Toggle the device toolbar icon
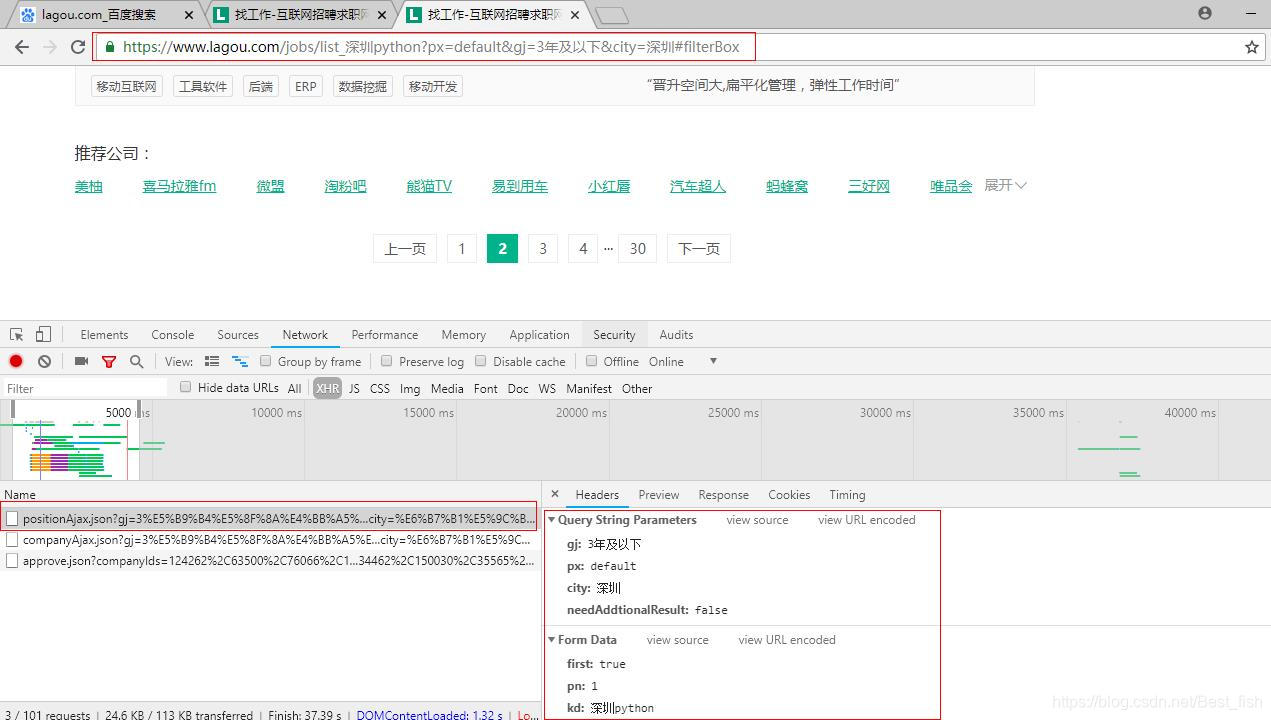This screenshot has height=720, width=1271. coord(43,334)
